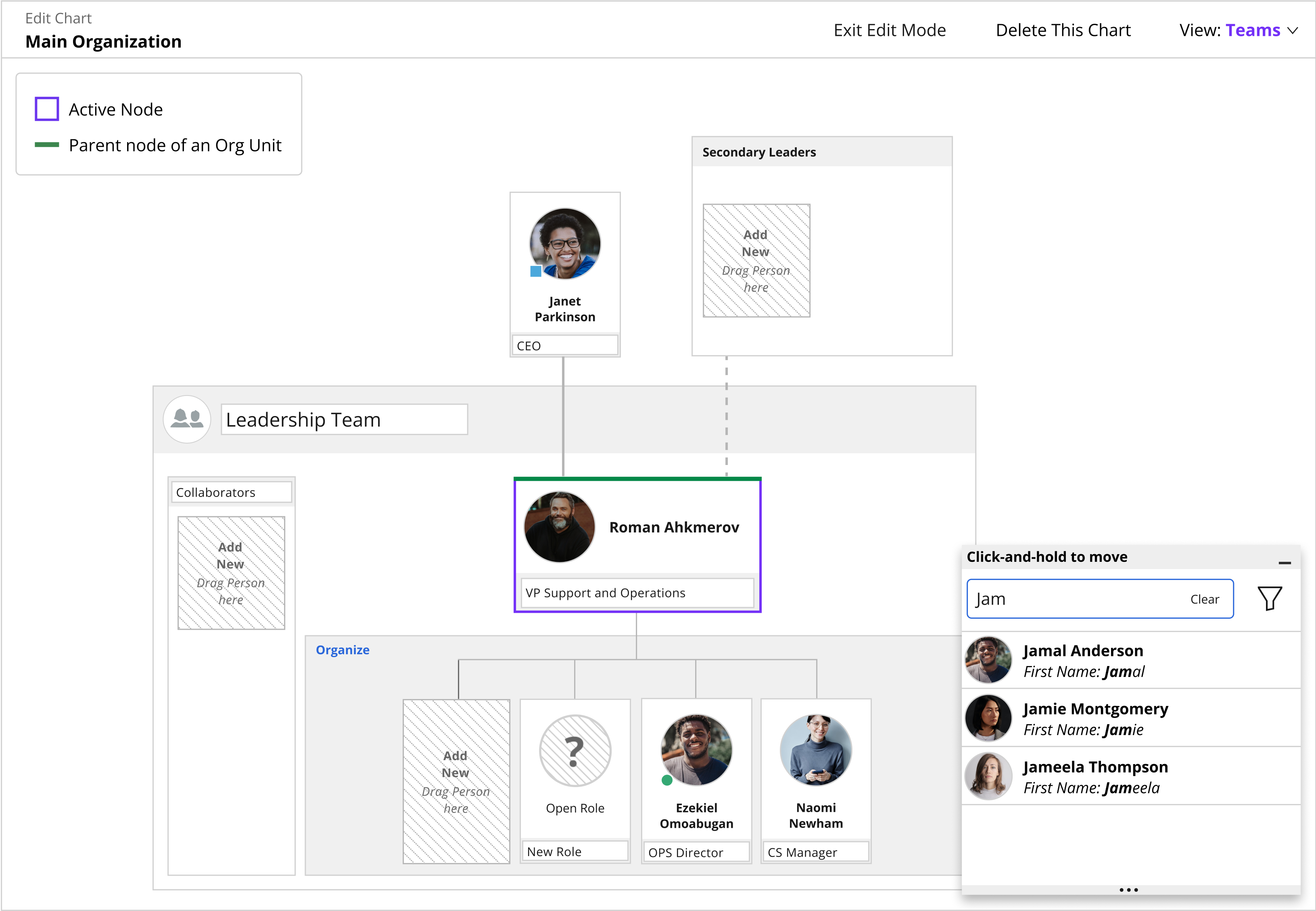The width and height of the screenshot is (1316, 911).
Task: Select Jameela Thompson search result
Action: tap(1131, 776)
